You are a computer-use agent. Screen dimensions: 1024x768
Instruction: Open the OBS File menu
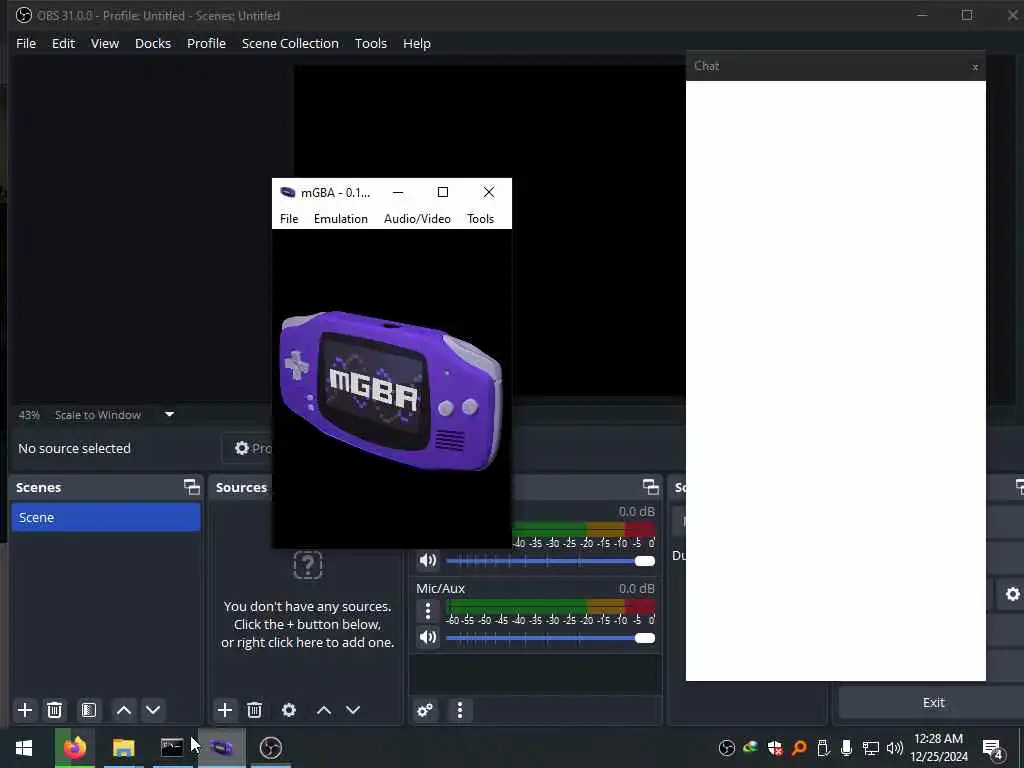click(26, 43)
